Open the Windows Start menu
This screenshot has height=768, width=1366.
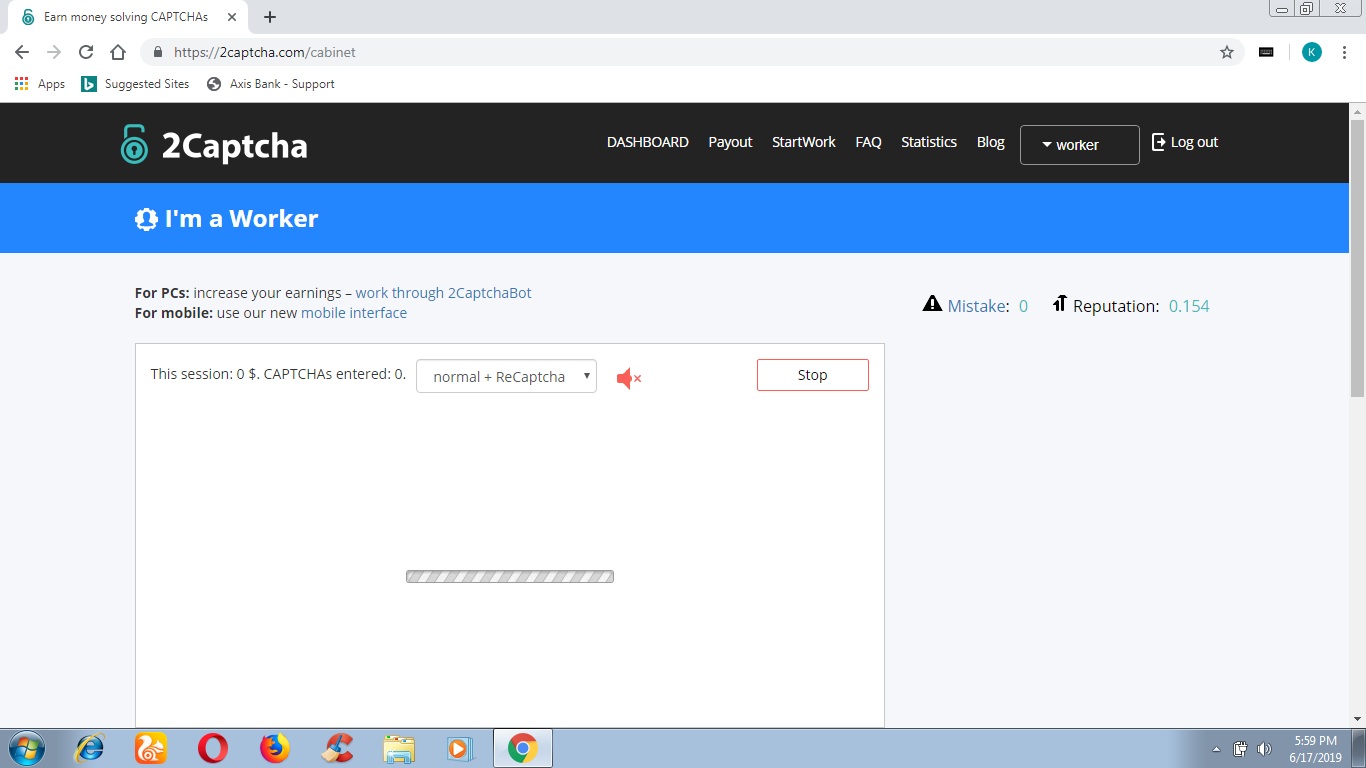(x=26, y=748)
